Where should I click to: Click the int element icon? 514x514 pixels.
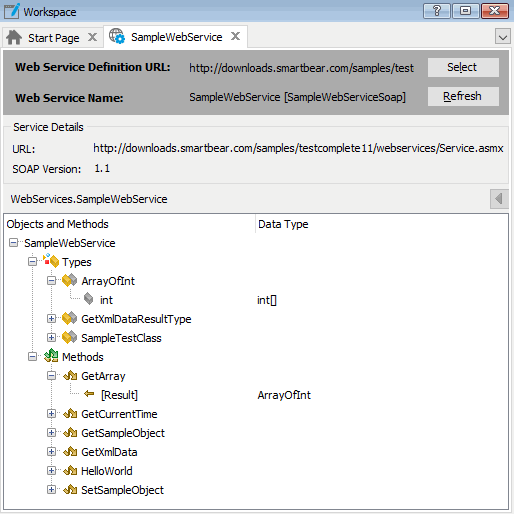click(89, 299)
